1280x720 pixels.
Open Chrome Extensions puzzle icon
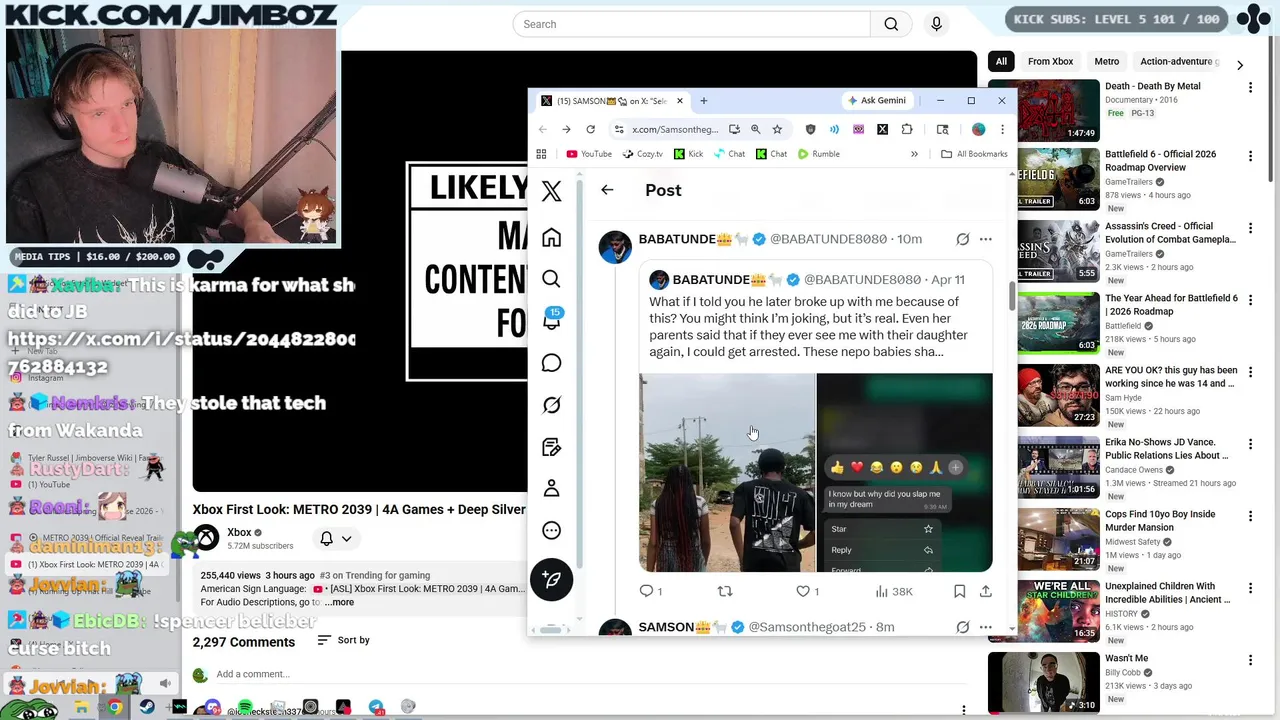[x=907, y=129]
